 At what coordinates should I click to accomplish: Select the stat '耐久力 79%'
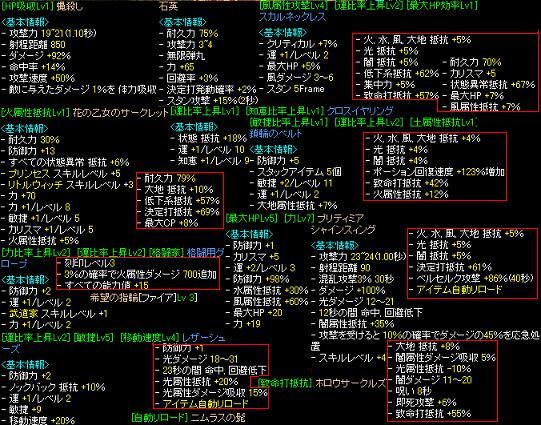(170, 178)
